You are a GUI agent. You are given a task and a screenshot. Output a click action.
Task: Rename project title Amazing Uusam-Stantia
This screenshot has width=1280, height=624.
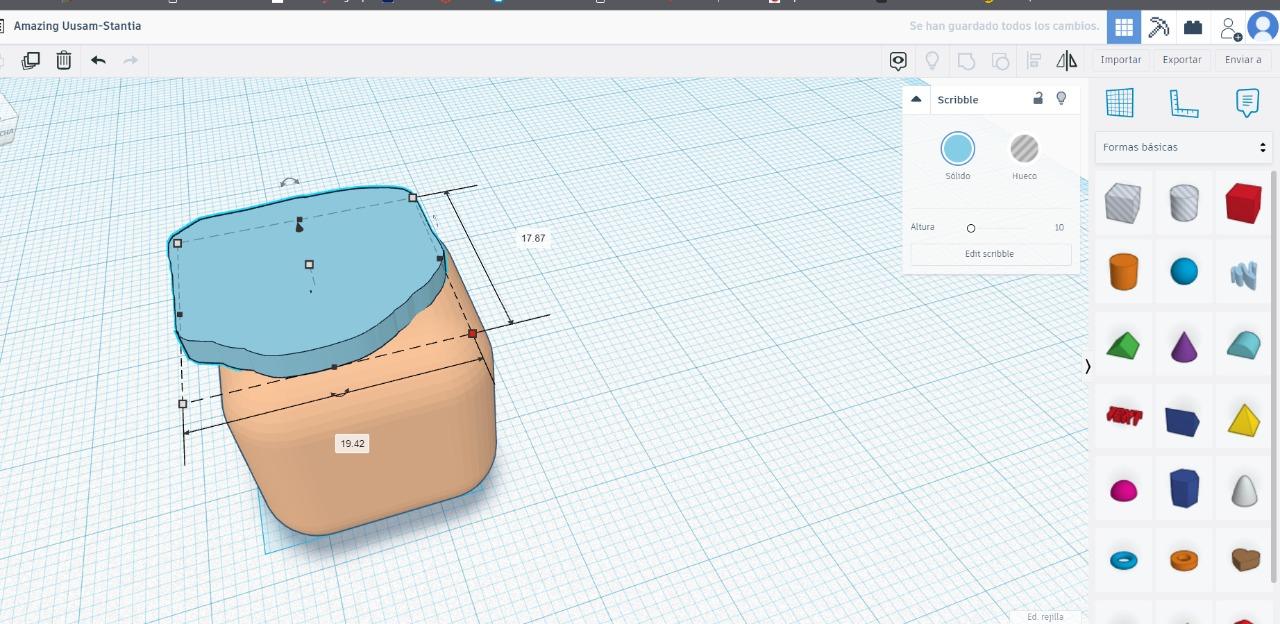coord(77,26)
